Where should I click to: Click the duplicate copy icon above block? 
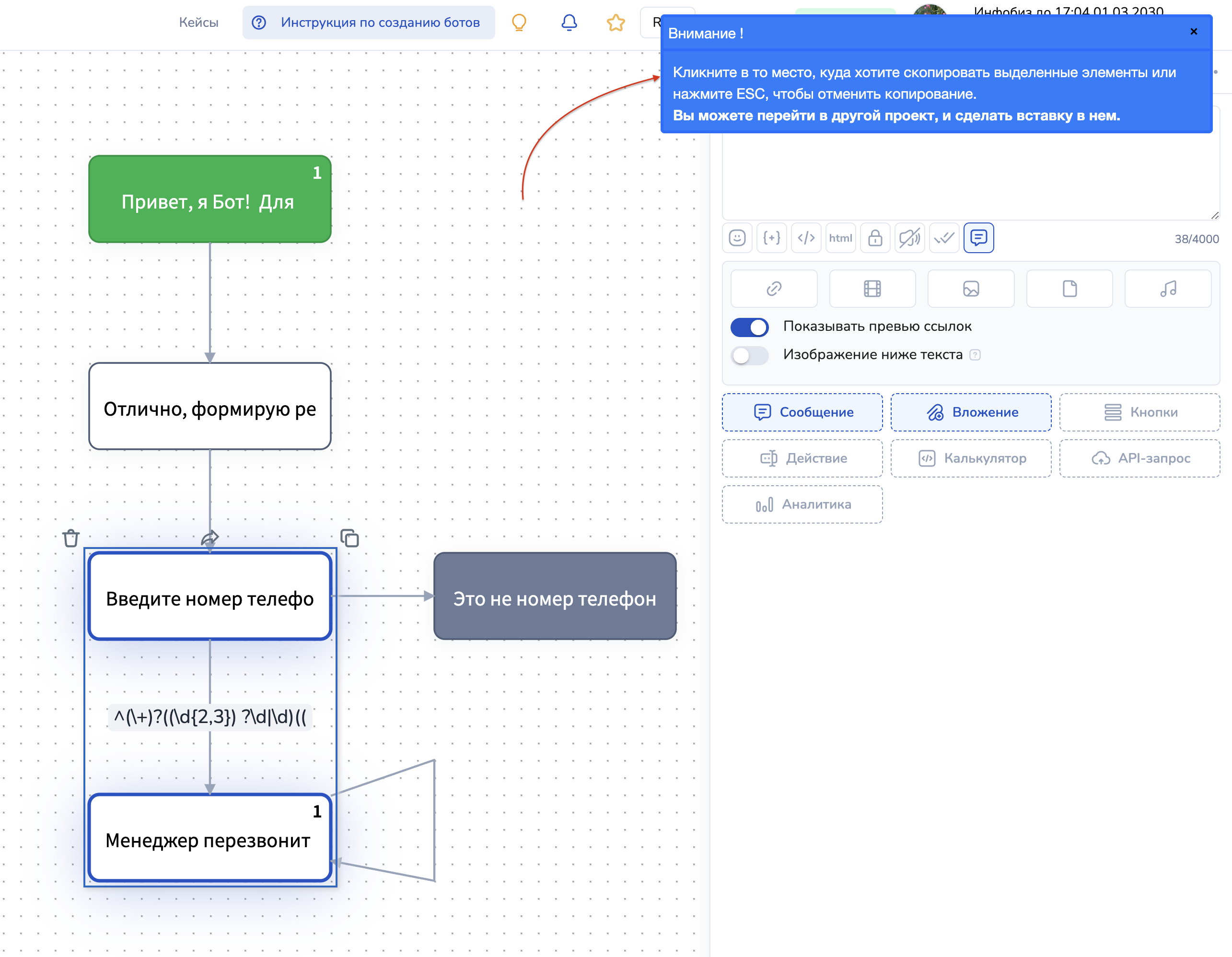(x=350, y=538)
